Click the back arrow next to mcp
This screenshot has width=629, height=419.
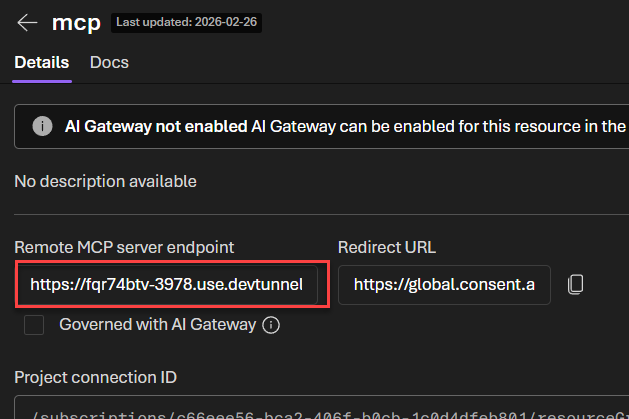tap(27, 23)
